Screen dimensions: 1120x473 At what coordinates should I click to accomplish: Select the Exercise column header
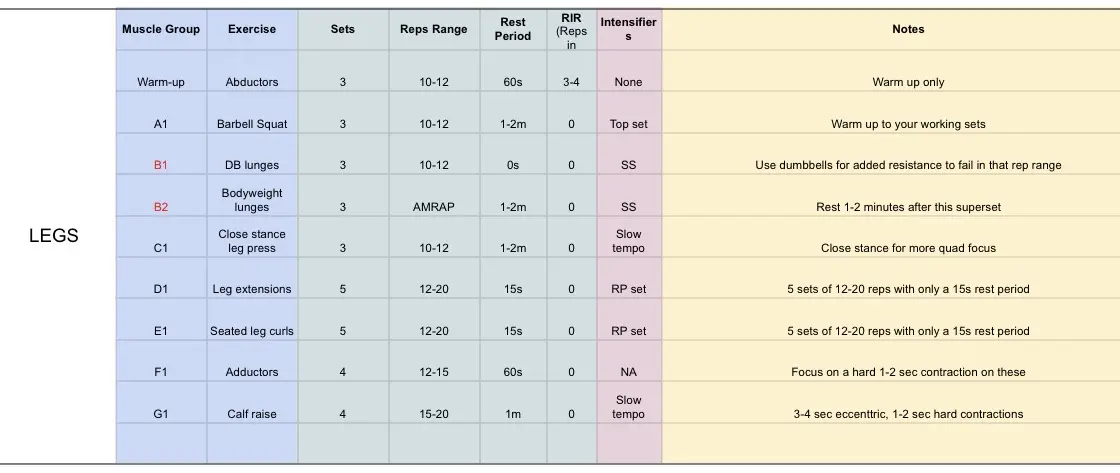(252, 29)
